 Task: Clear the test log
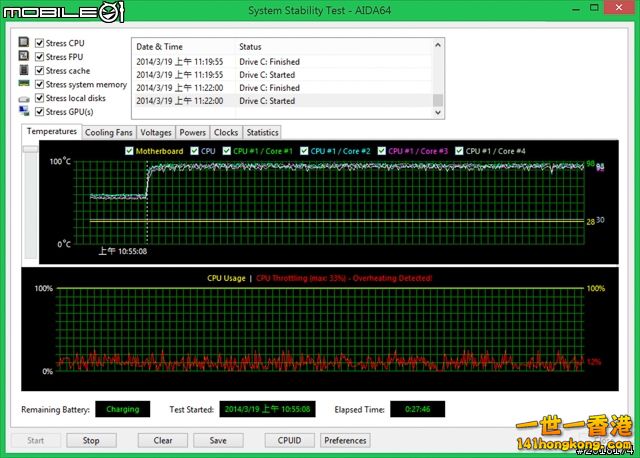click(x=162, y=440)
